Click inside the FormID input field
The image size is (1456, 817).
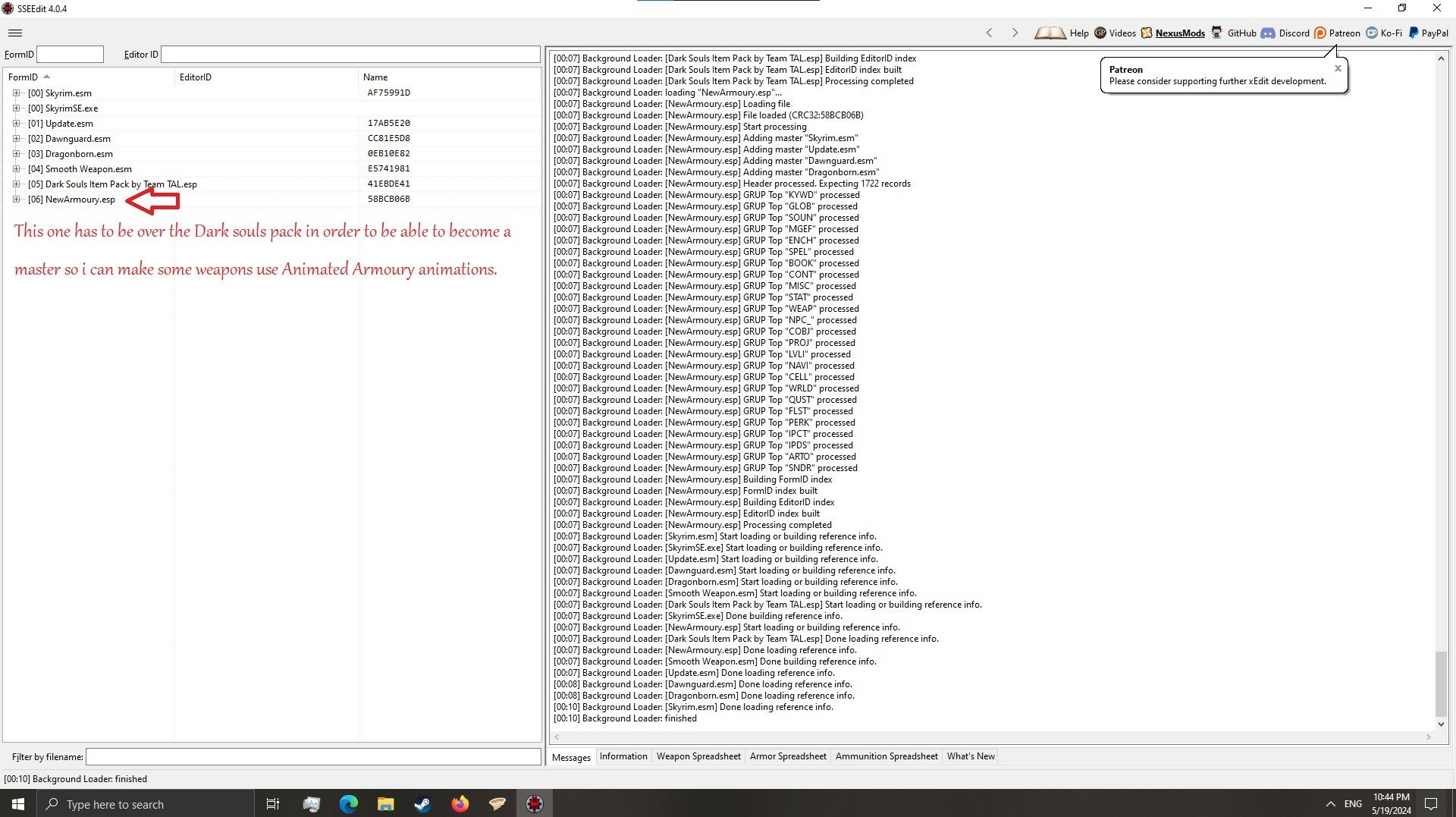coord(70,54)
